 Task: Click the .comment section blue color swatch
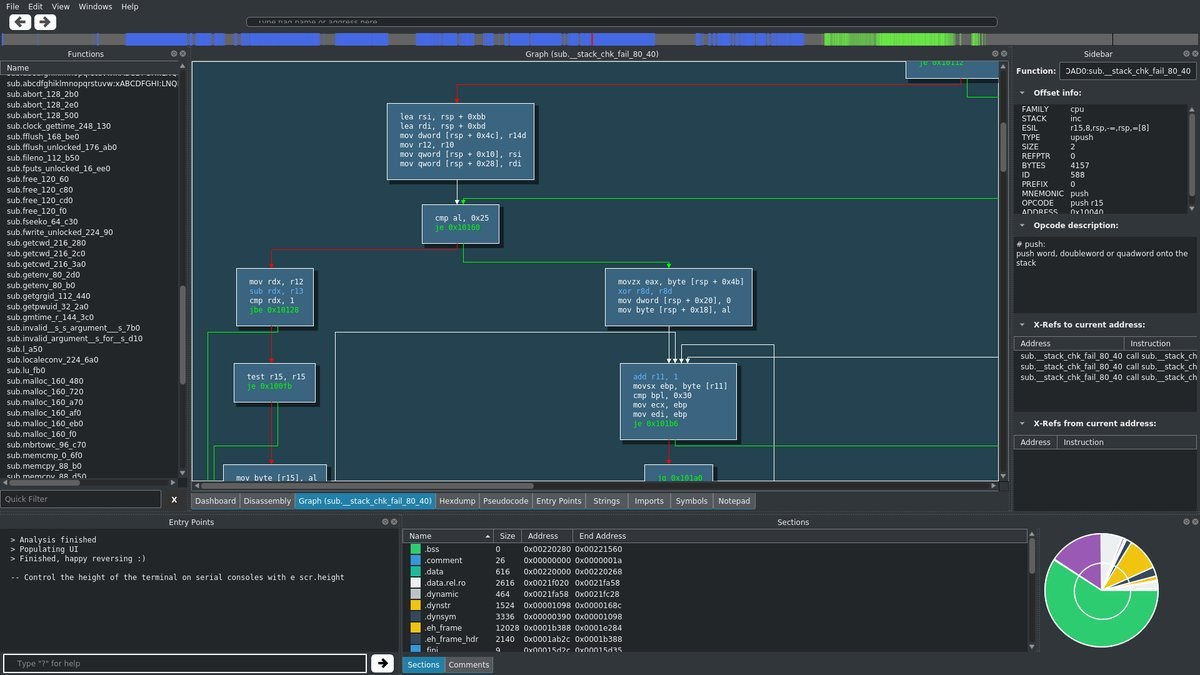(416, 560)
